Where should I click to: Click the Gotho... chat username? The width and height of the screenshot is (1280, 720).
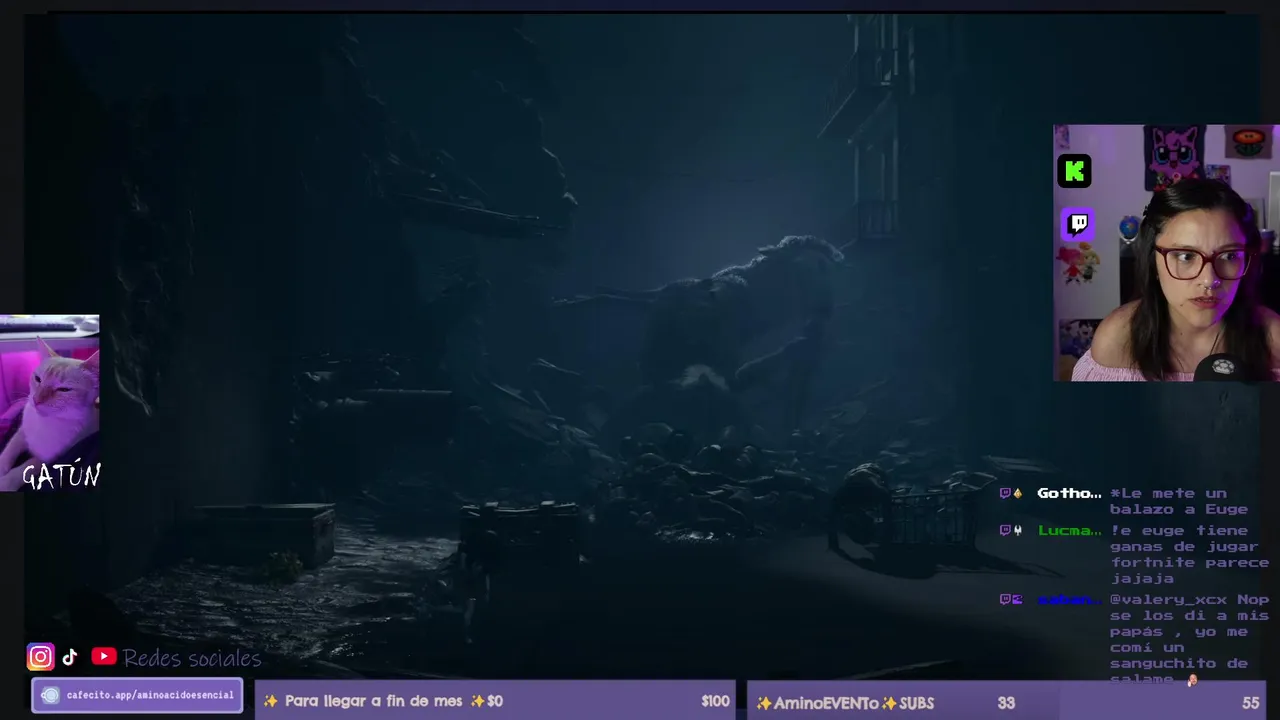pyautogui.click(x=1069, y=493)
